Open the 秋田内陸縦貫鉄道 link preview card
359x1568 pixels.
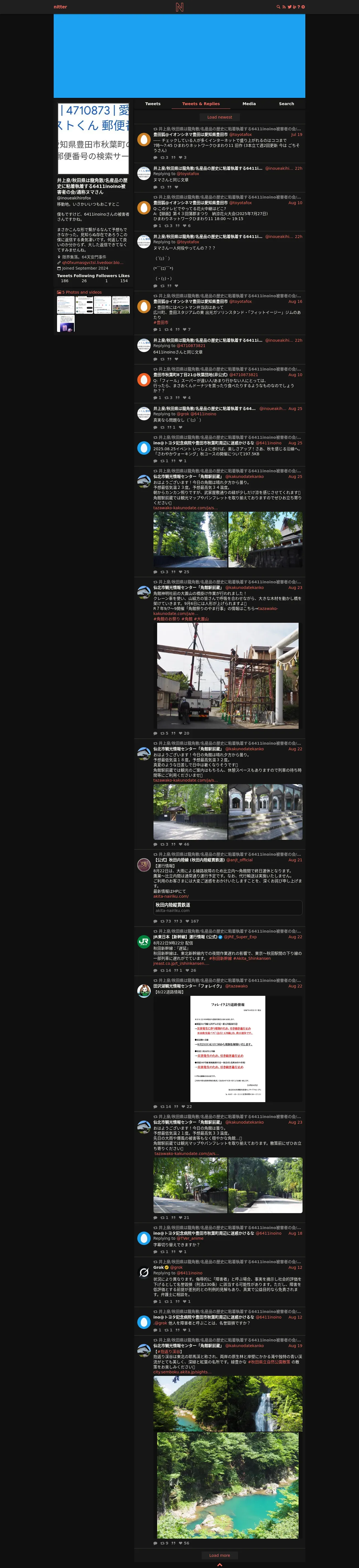(228, 907)
